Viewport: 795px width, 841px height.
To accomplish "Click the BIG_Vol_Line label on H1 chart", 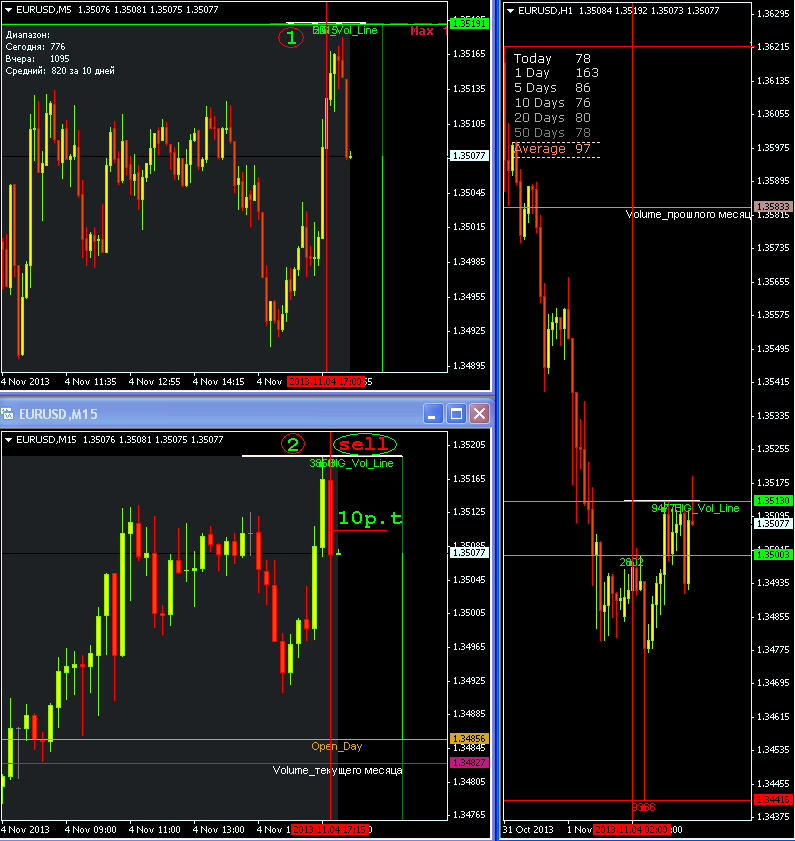I will click(x=706, y=508).
